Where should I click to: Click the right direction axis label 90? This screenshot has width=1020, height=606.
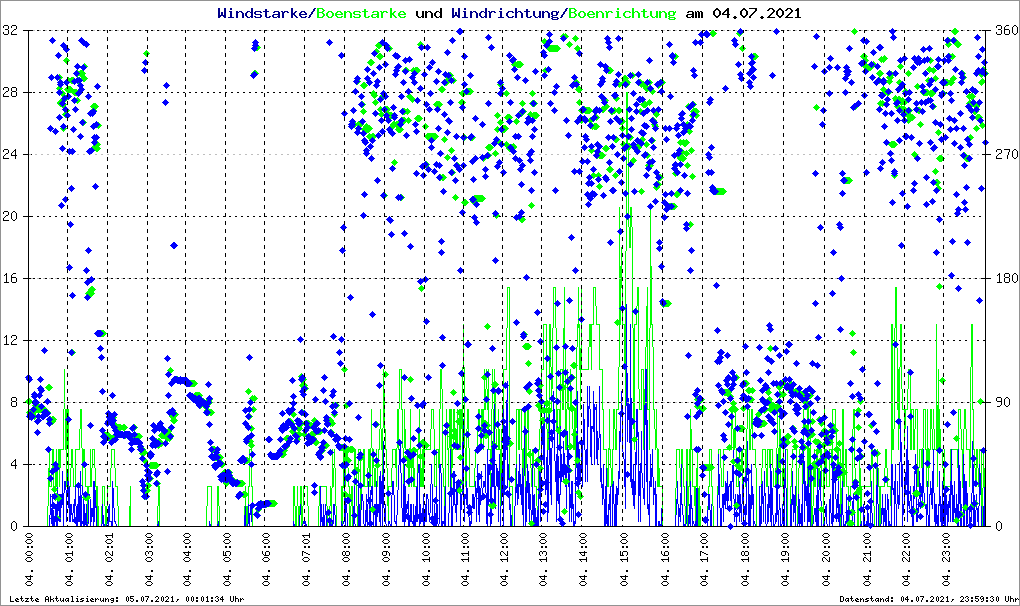point(1004,402)
